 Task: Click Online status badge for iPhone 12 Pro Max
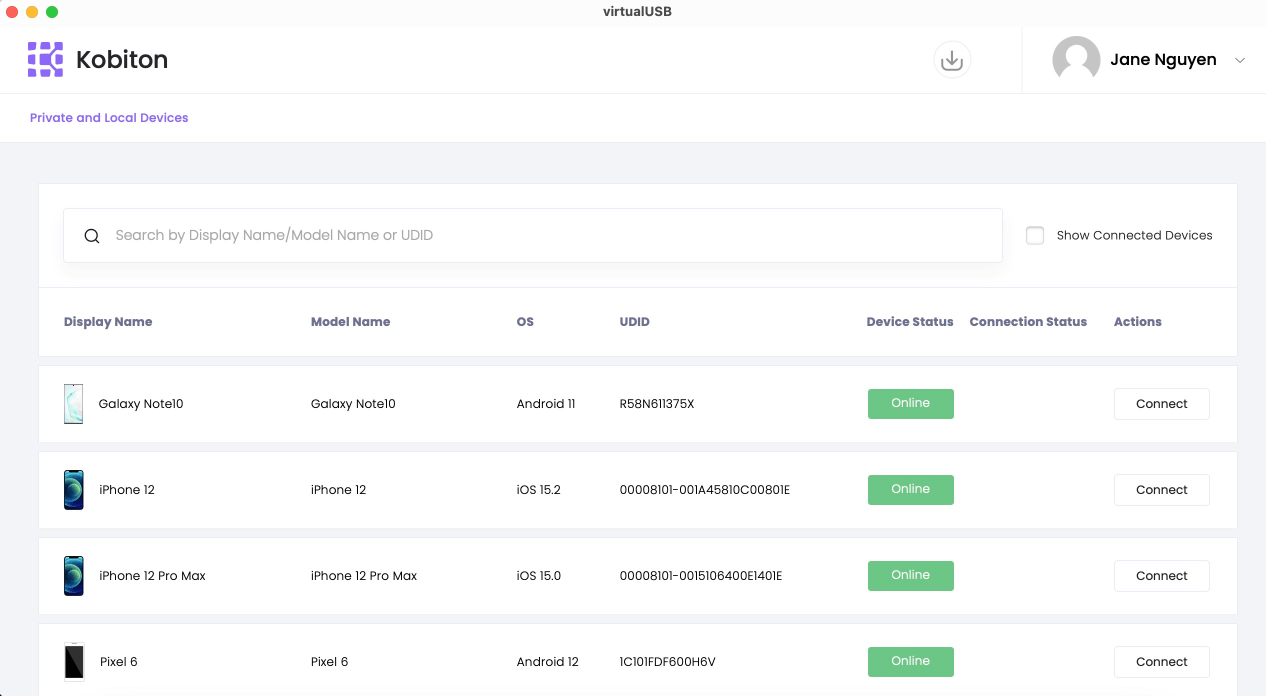pyautogui.click(x=910, y=576)
